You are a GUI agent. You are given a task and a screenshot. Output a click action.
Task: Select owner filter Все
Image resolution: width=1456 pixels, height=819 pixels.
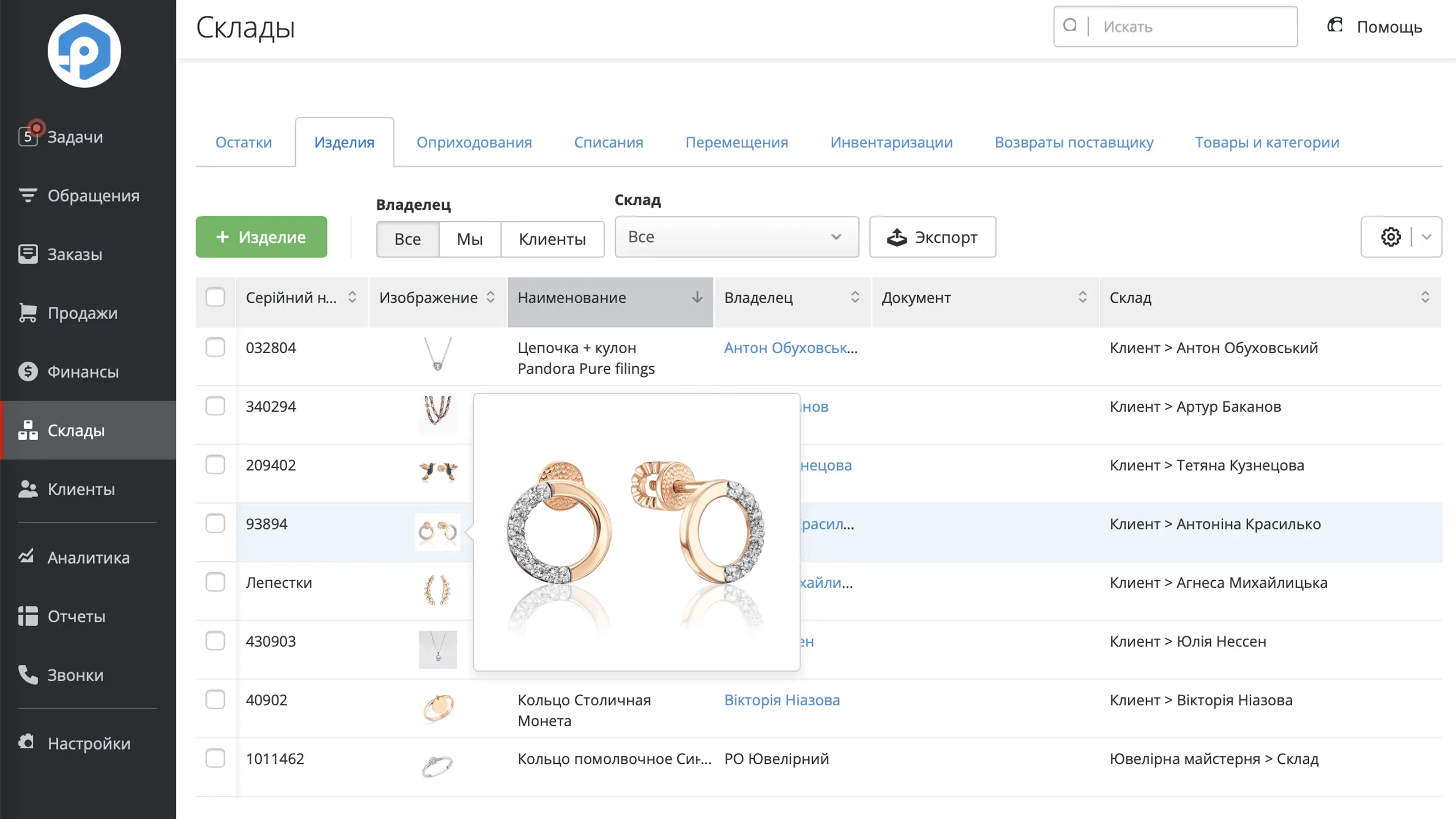point(408,239)
